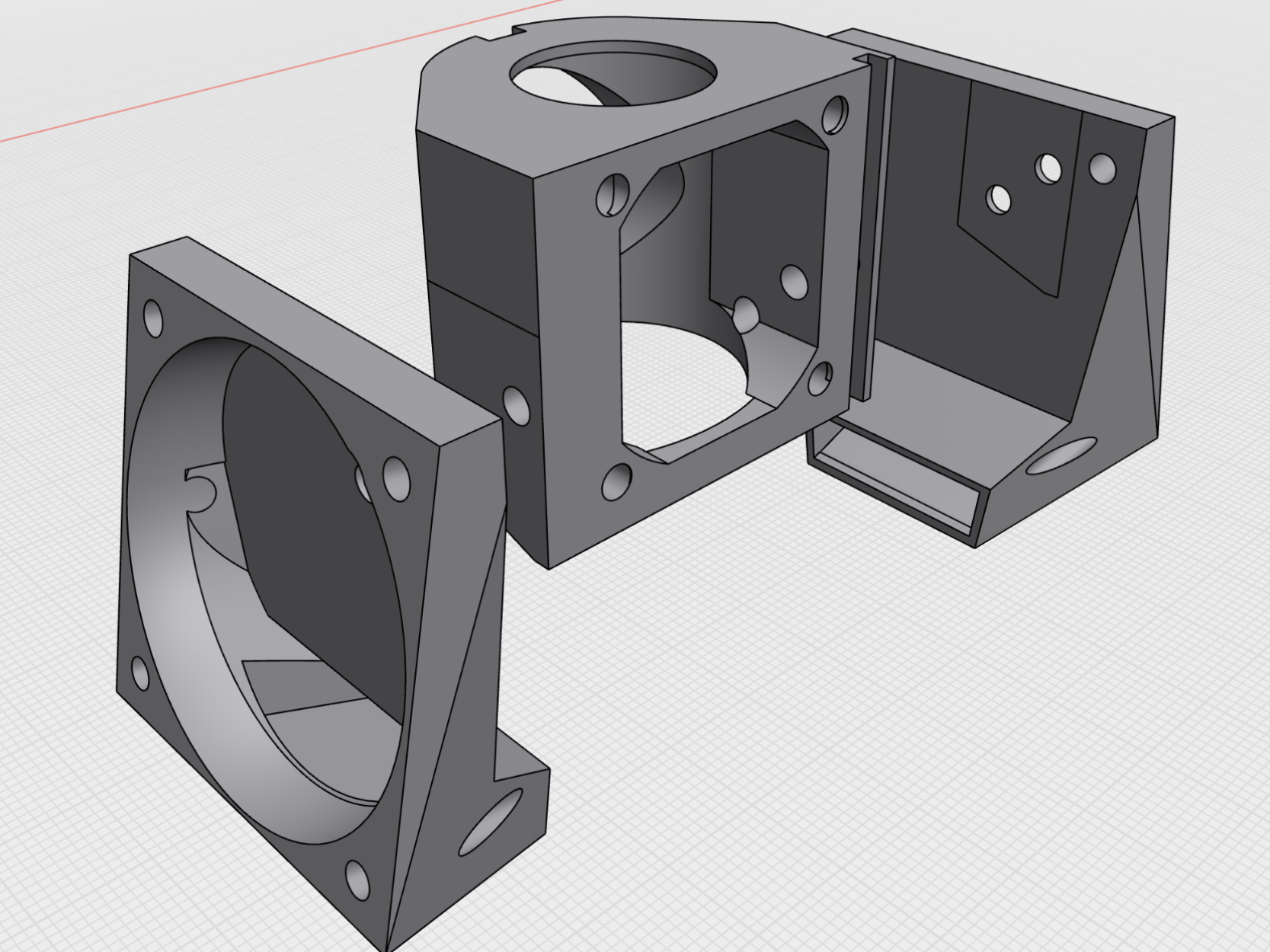Select the bottom-right mounting hole of fan frame
1270x952 pixels.
tap(357, 880)
